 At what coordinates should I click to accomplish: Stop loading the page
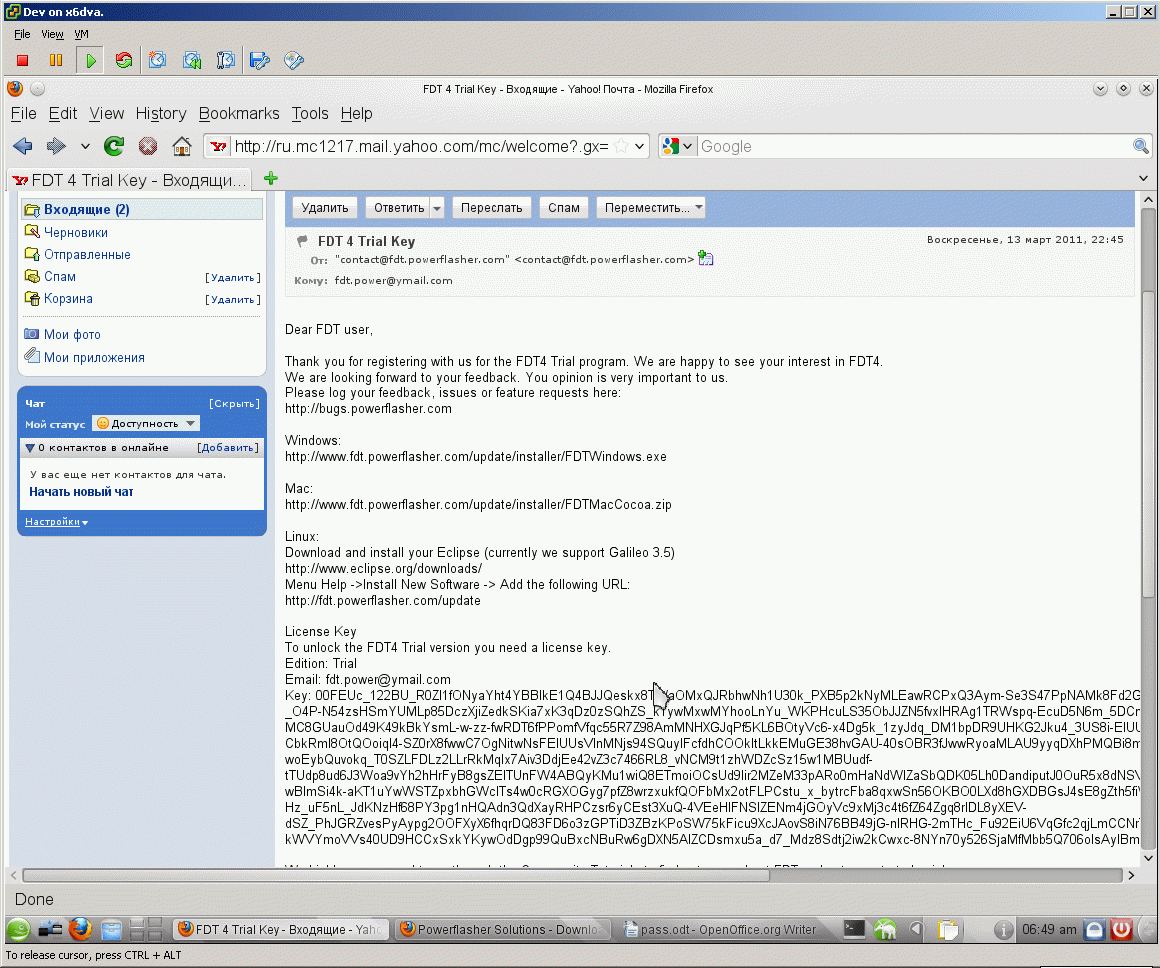(148, 147)
